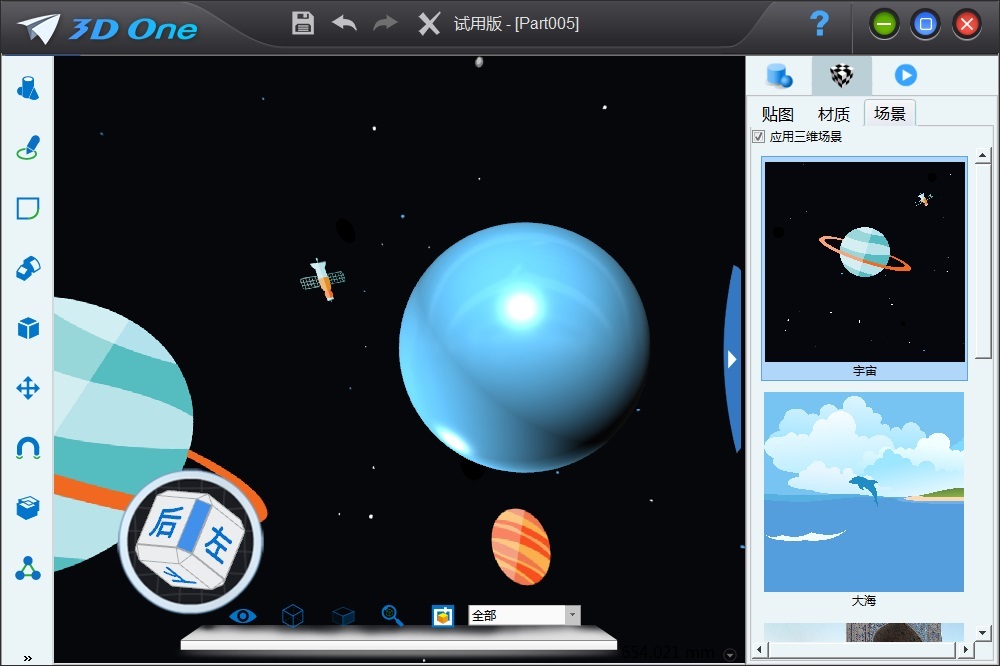Image resolution: width=1000 pixels, height=666 pixels.
Task: Open the sketch drawing tool
Action: [x=28, y=148]
